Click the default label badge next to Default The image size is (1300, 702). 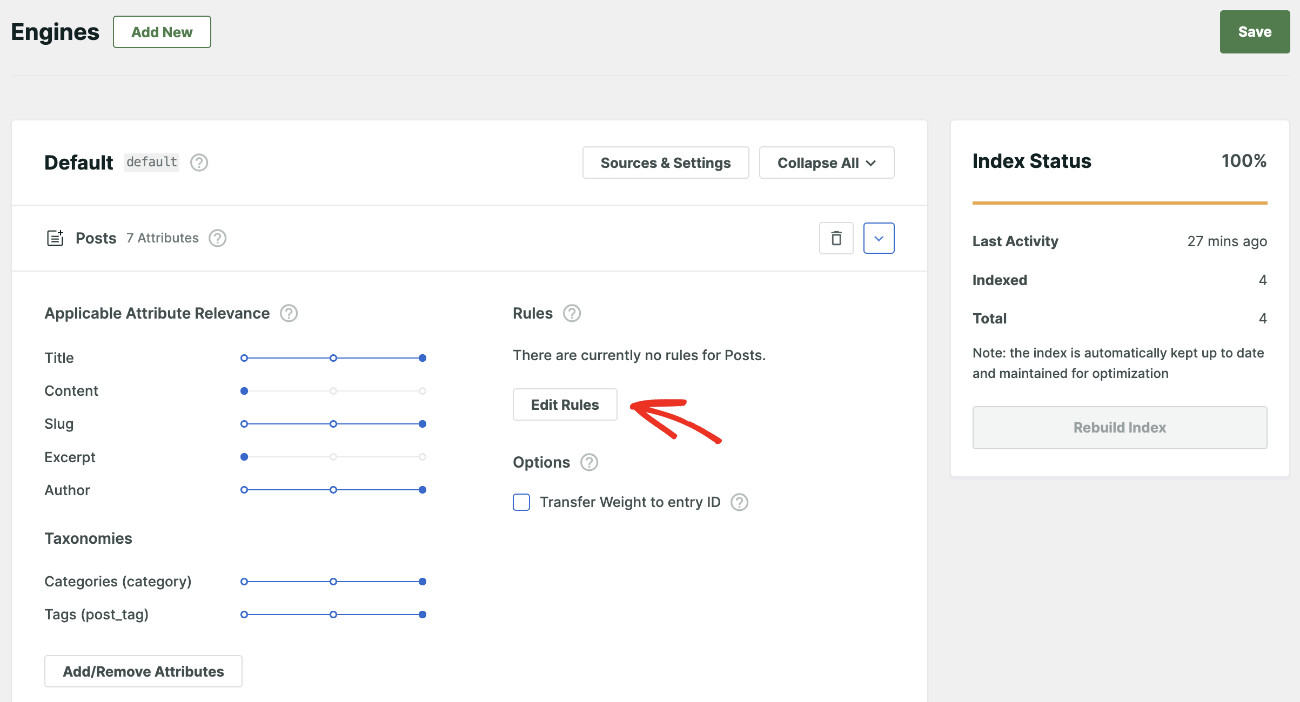[x=151, y=162]
